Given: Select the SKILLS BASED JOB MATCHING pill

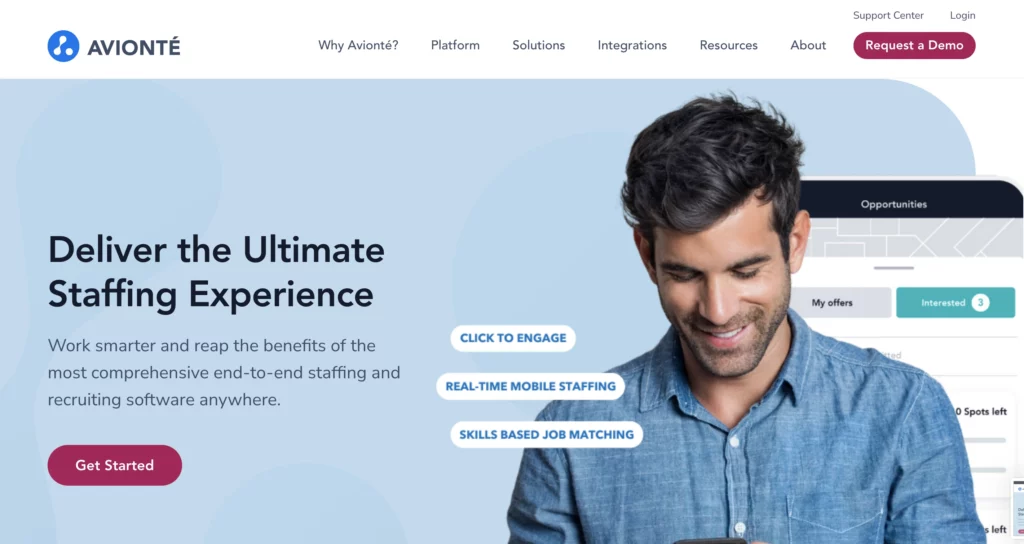Looking at the screenshot, I should (x=547, y=435).
